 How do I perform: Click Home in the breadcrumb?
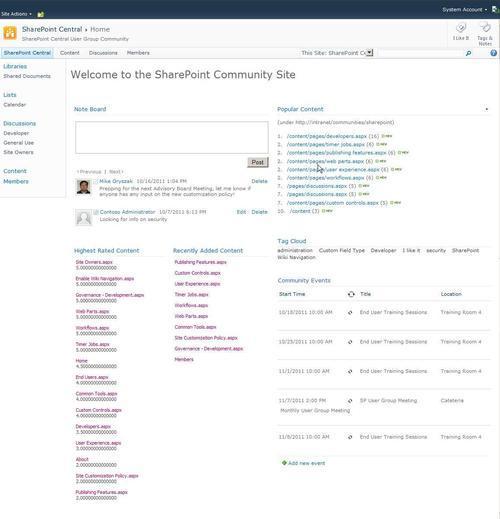[x=100, y=29]
